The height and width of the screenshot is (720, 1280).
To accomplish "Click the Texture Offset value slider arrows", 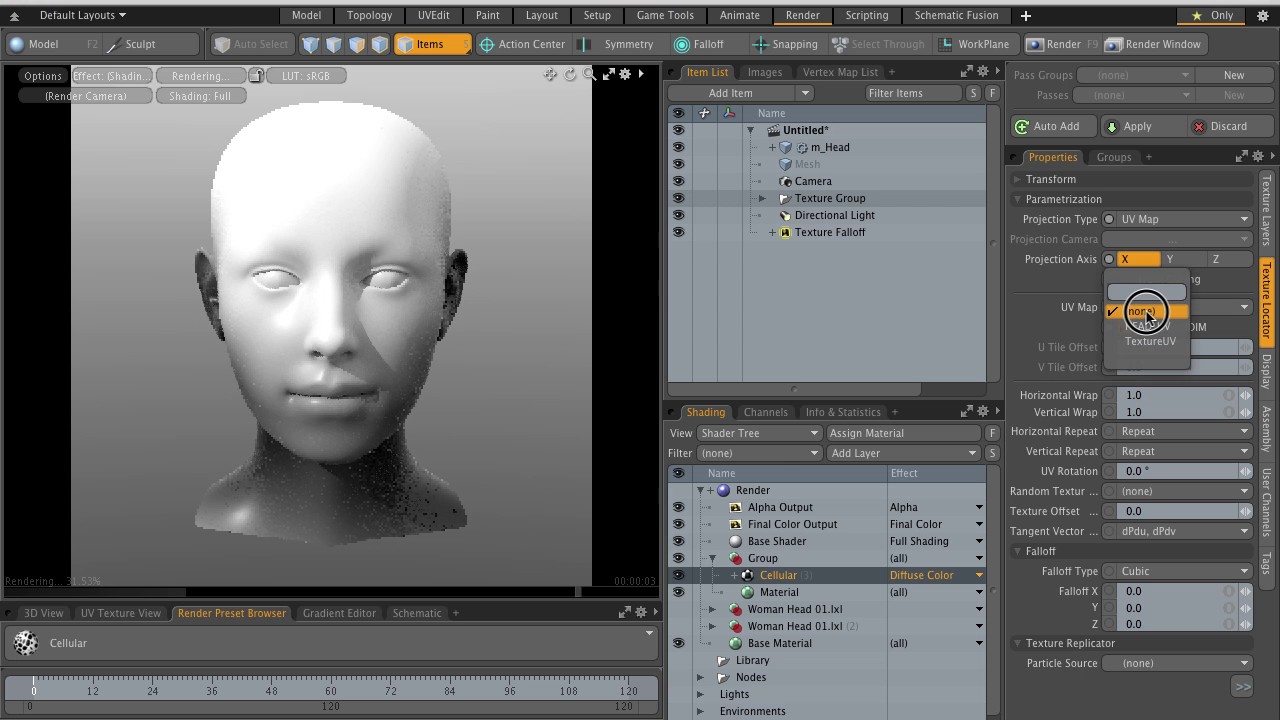I will pyautogui.click(x=1245, y=511).
